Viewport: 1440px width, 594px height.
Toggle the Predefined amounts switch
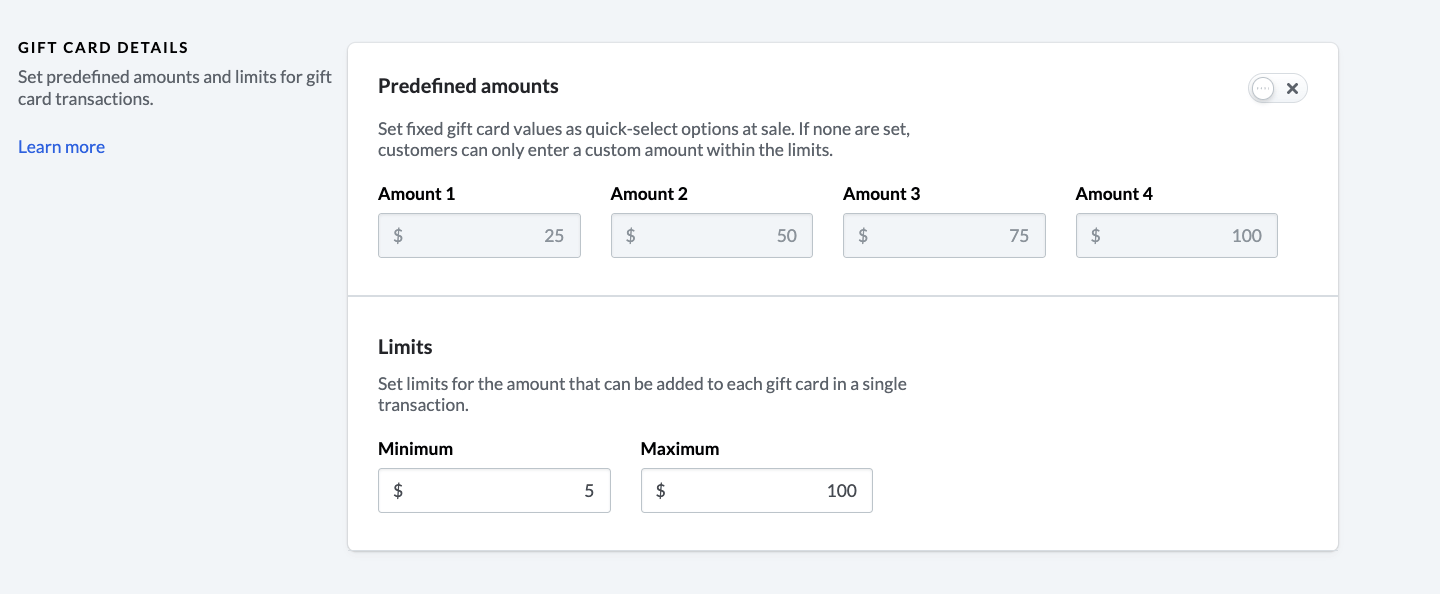(x=1277, y=89)
